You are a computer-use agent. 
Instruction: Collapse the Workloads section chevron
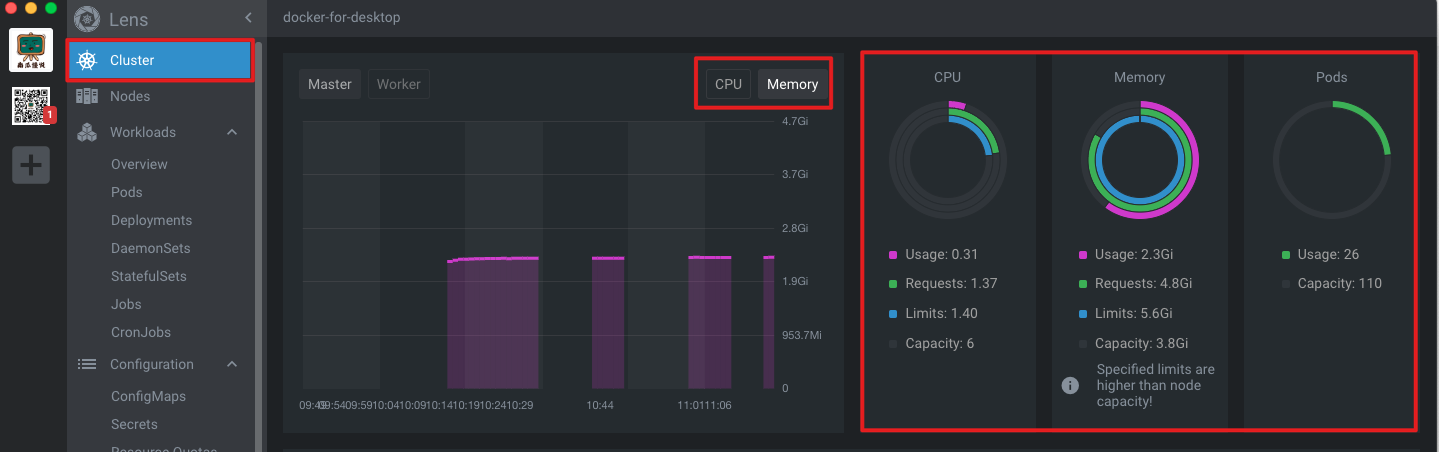coord(232,132)
